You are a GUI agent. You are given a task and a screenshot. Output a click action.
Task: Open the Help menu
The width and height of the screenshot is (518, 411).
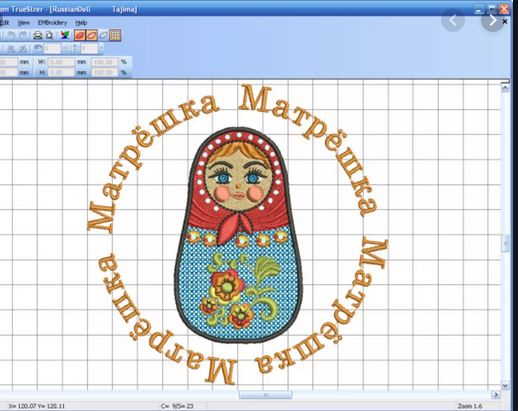pyautogui.click(x=81, y=23)
